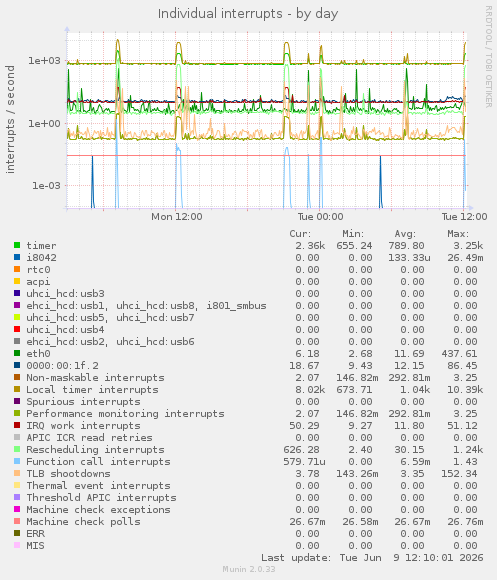The width and height of the screenshot is (497, 580).
Task: Click the TLB shootdowns legend color swatch
Action: [x=17, y=473]
